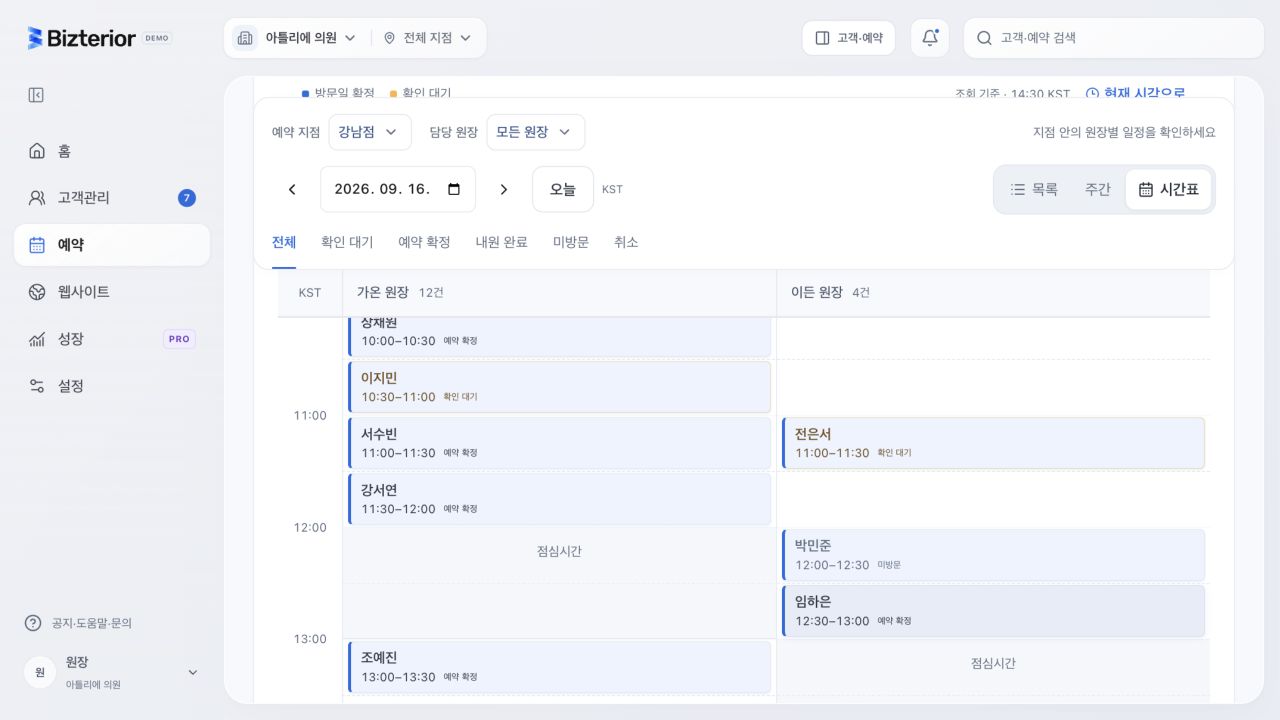Click the 12:00 time label
1280x720 pixels.
pos(310,527)
